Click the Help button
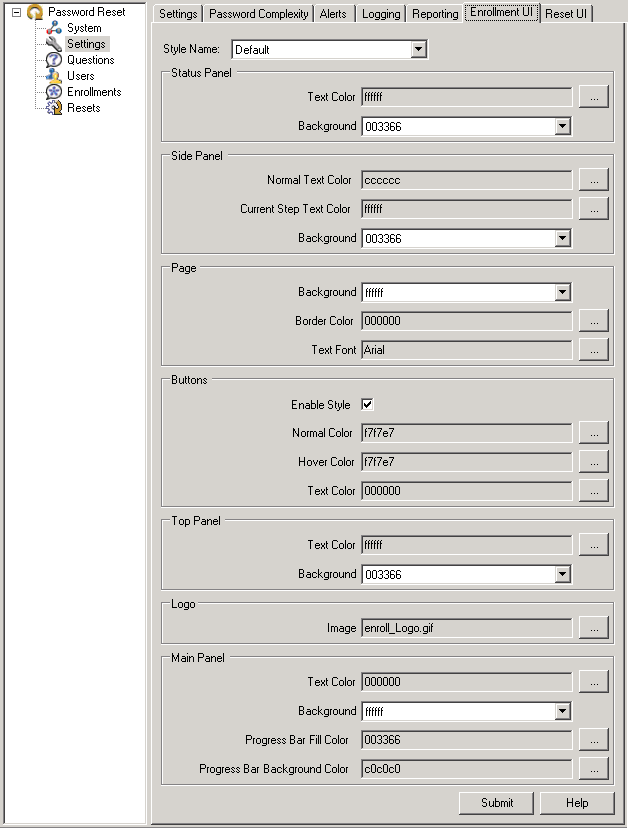The width and height of the screenshot is (628, 828). pos(577,803)
